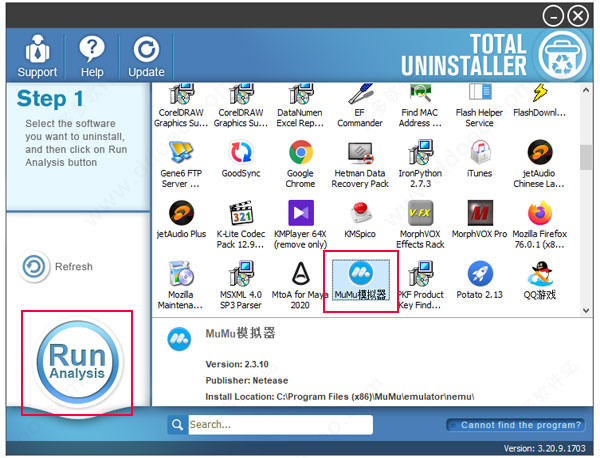600x458 pixels.
Task: Click the Run Analysis button
Action: 78,362
